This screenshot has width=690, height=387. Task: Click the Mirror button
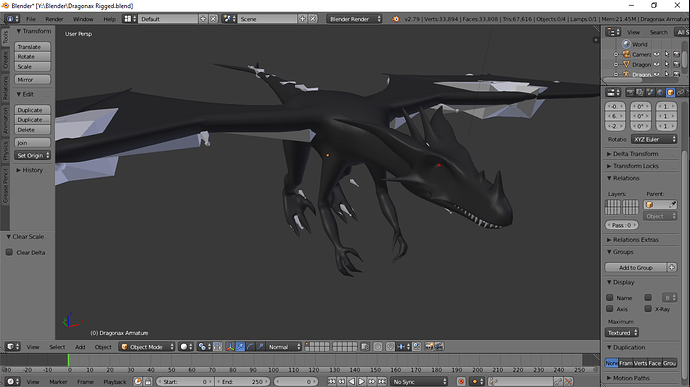pos(33,80)
